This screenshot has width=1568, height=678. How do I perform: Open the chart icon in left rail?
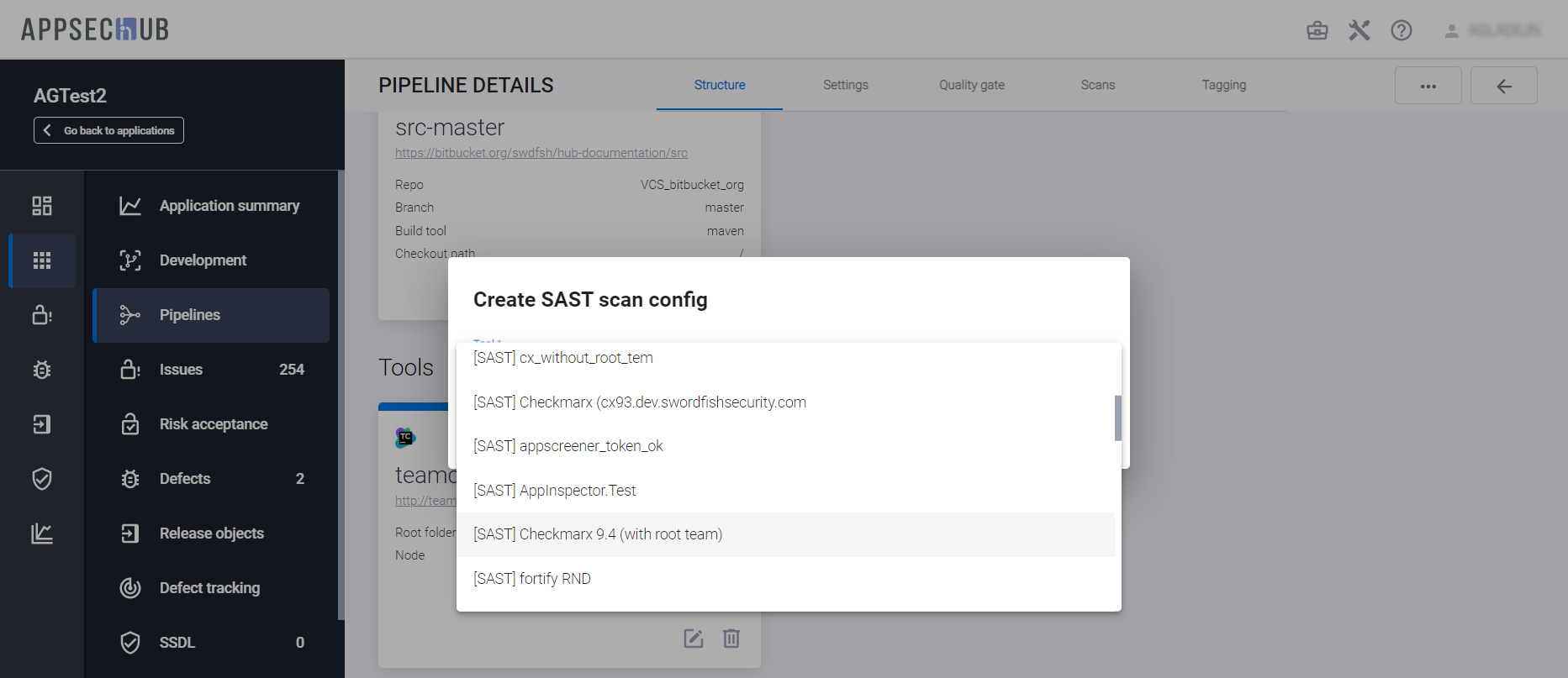42,533
